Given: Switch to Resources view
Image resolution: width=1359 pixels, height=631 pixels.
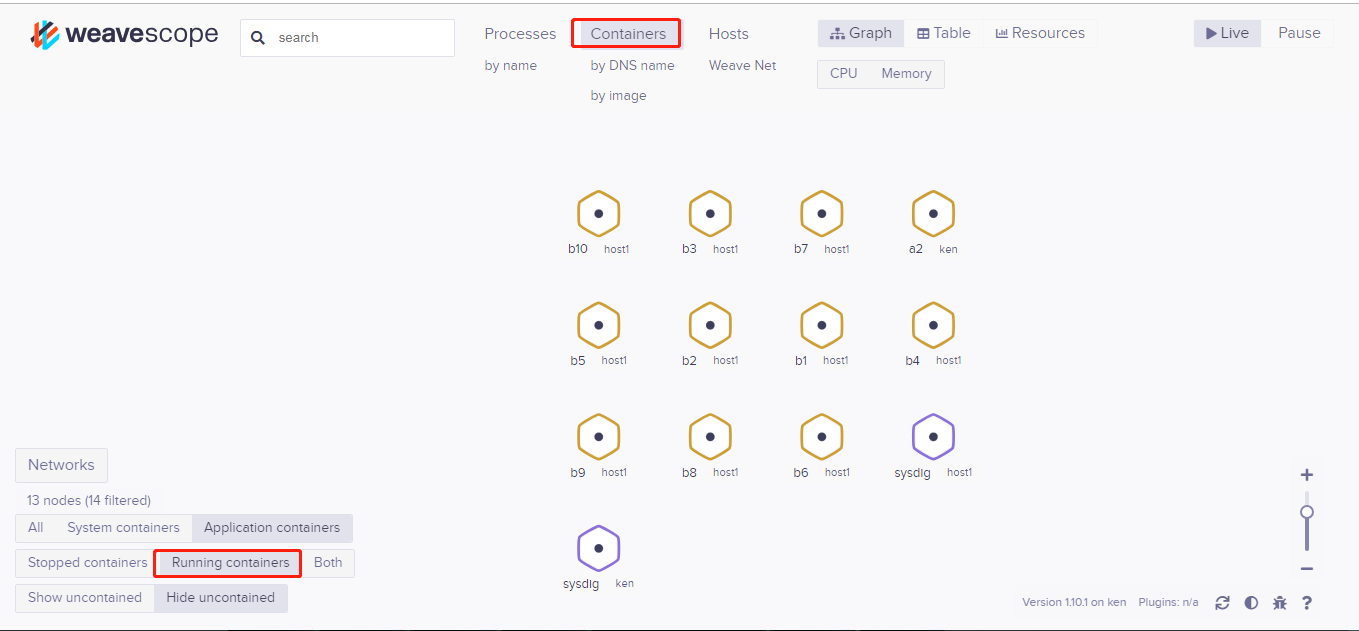Looking at the screenshot, I should pos(1040,33).
